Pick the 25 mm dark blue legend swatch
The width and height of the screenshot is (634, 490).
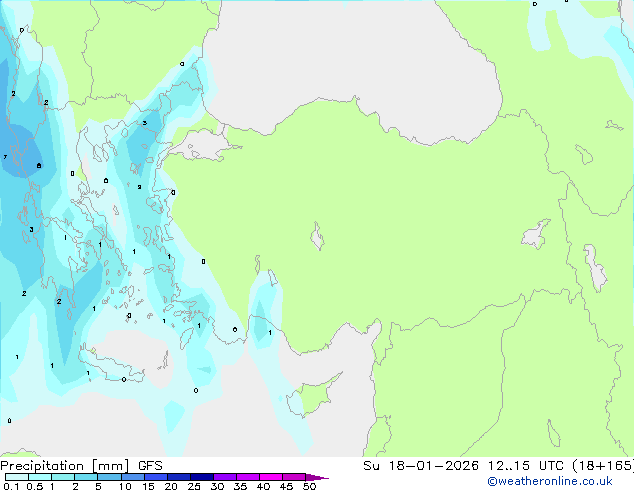pyautogui.click(x=202, y=477)
